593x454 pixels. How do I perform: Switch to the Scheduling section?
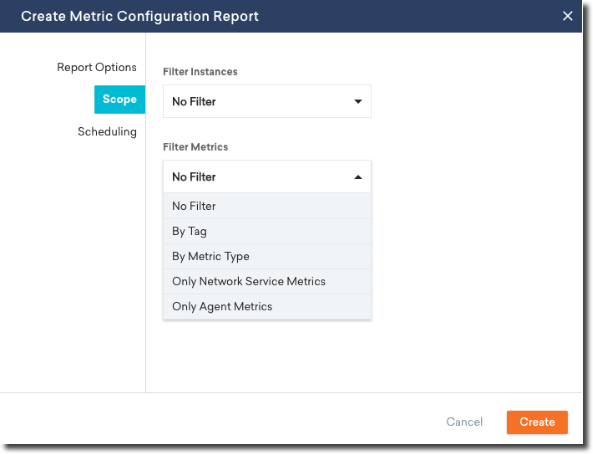(107, 132)
